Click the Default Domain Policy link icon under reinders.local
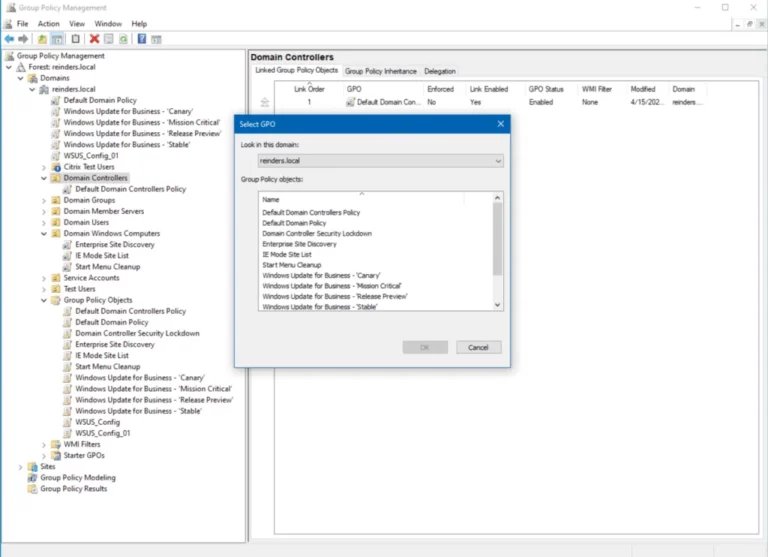This screenshot has width=768, height=557. point(56,100)
